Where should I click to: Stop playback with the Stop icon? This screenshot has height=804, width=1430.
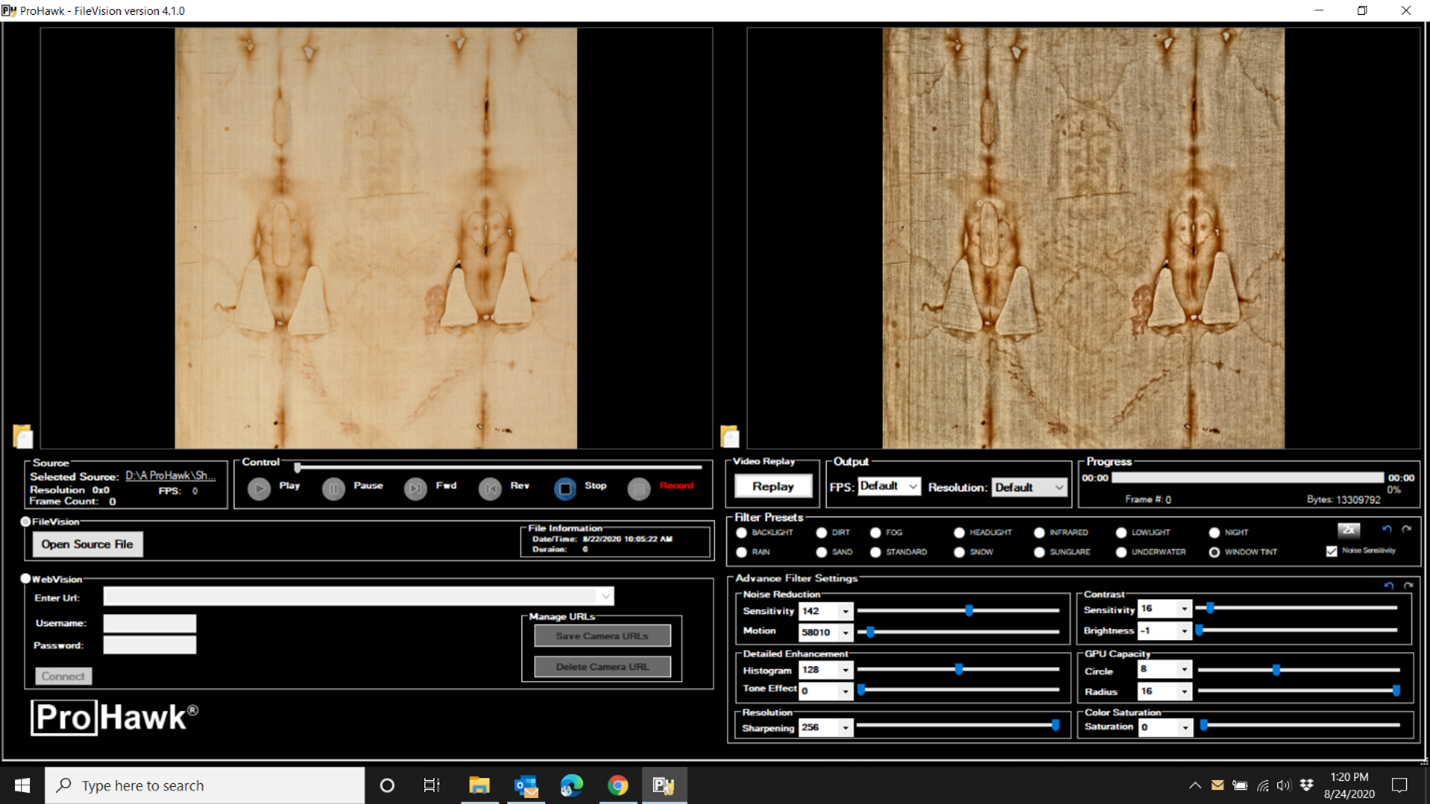point(565,489)
